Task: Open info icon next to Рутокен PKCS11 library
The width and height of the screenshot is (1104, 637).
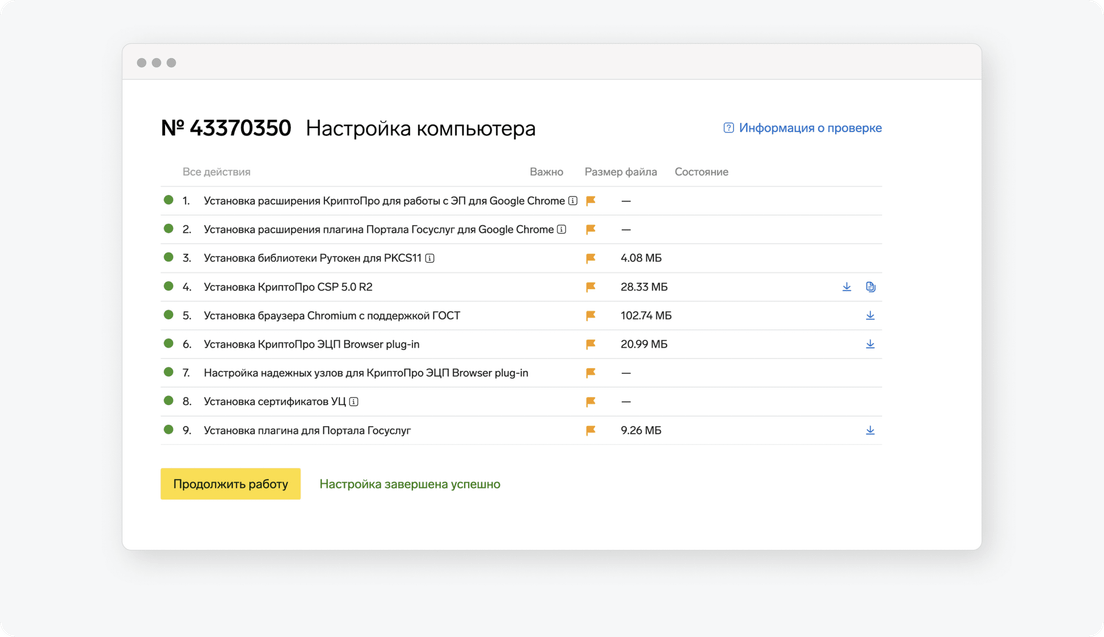Action: pos(430,258)
